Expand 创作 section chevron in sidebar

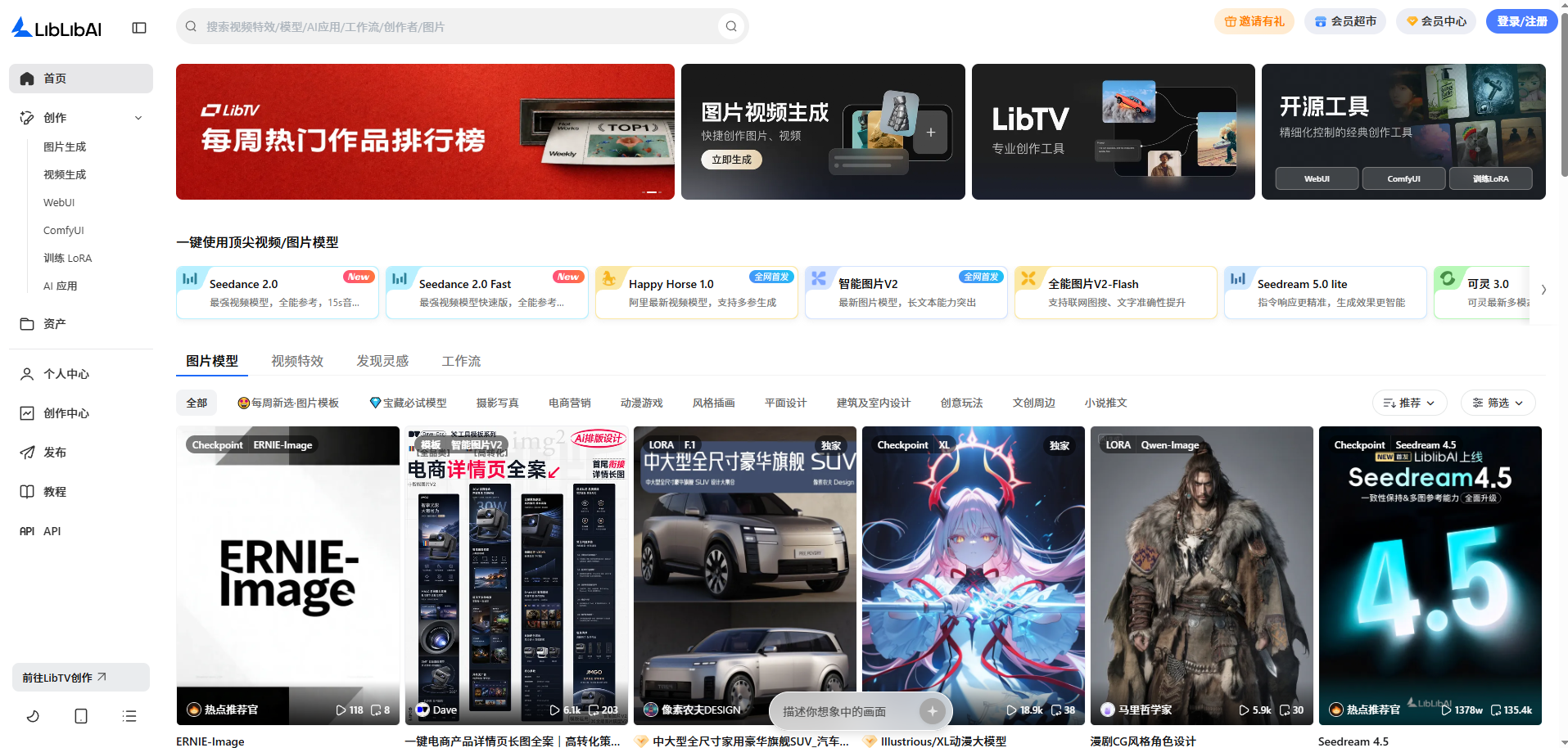(x=138, y=118)
